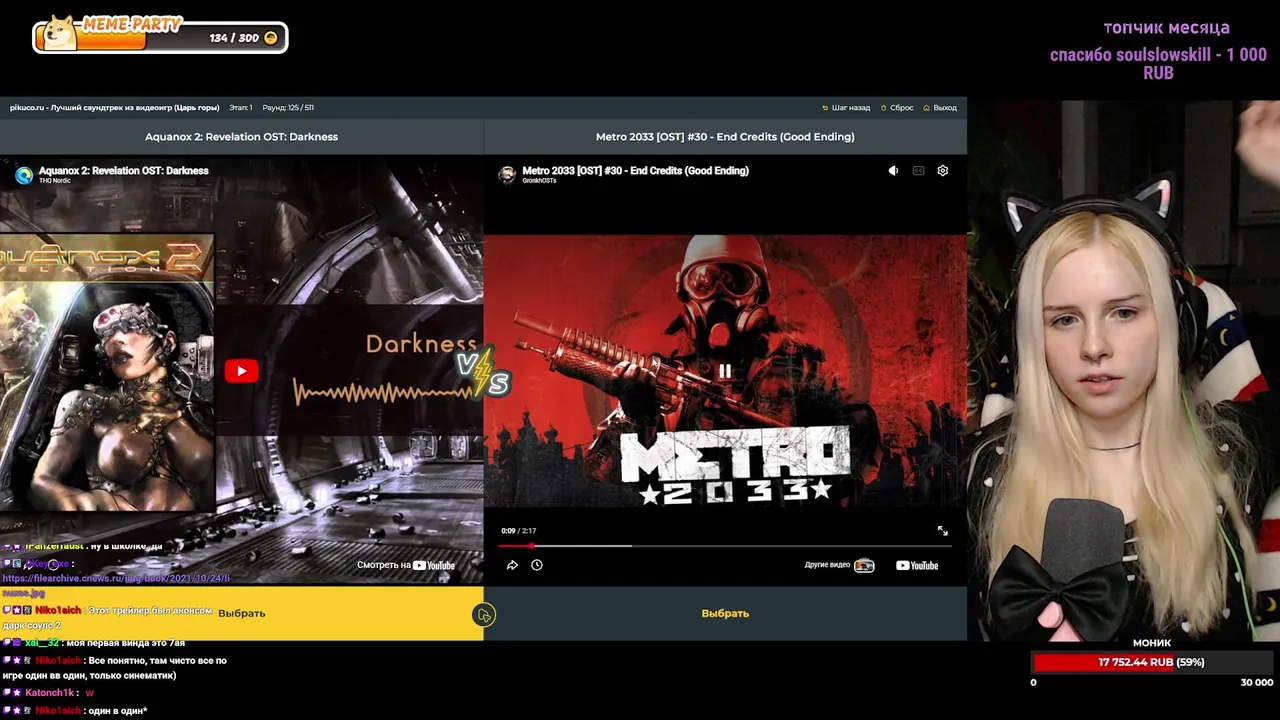Open THQ Nordic channel avatar

(x=24, y=175)
